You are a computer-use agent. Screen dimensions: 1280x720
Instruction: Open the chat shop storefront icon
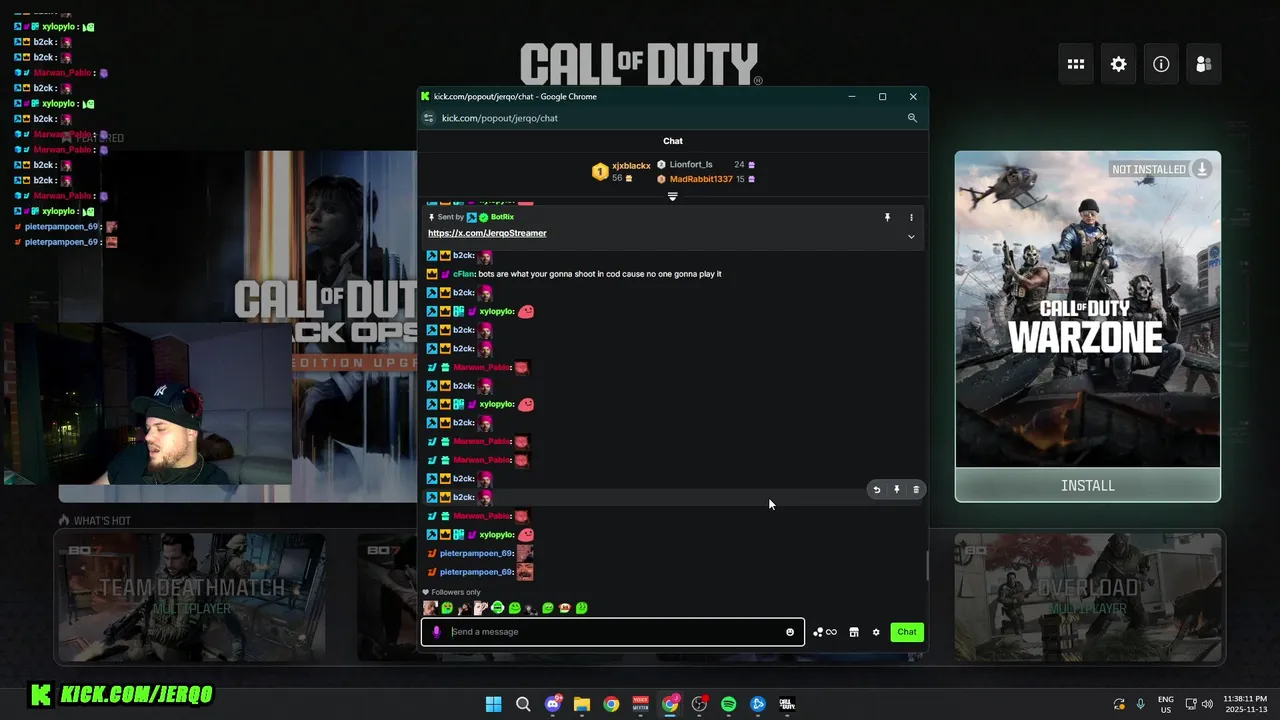[x=854, y=632]
